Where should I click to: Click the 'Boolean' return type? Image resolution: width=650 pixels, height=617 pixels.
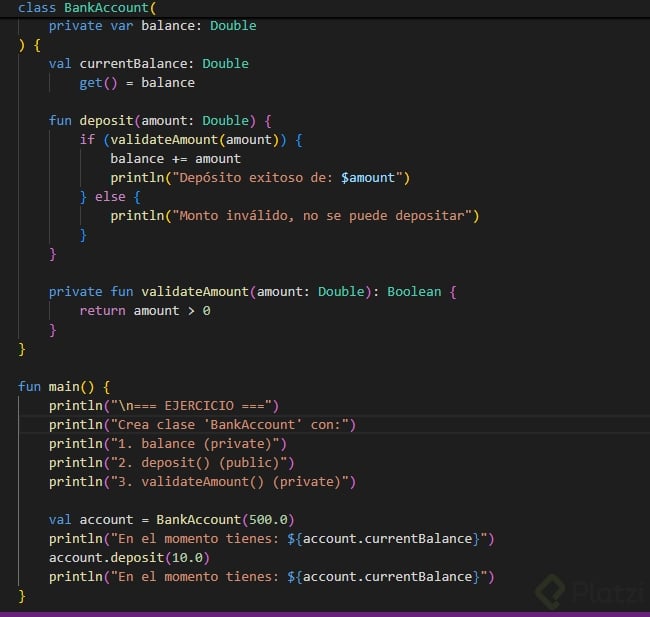click(414, 292)
